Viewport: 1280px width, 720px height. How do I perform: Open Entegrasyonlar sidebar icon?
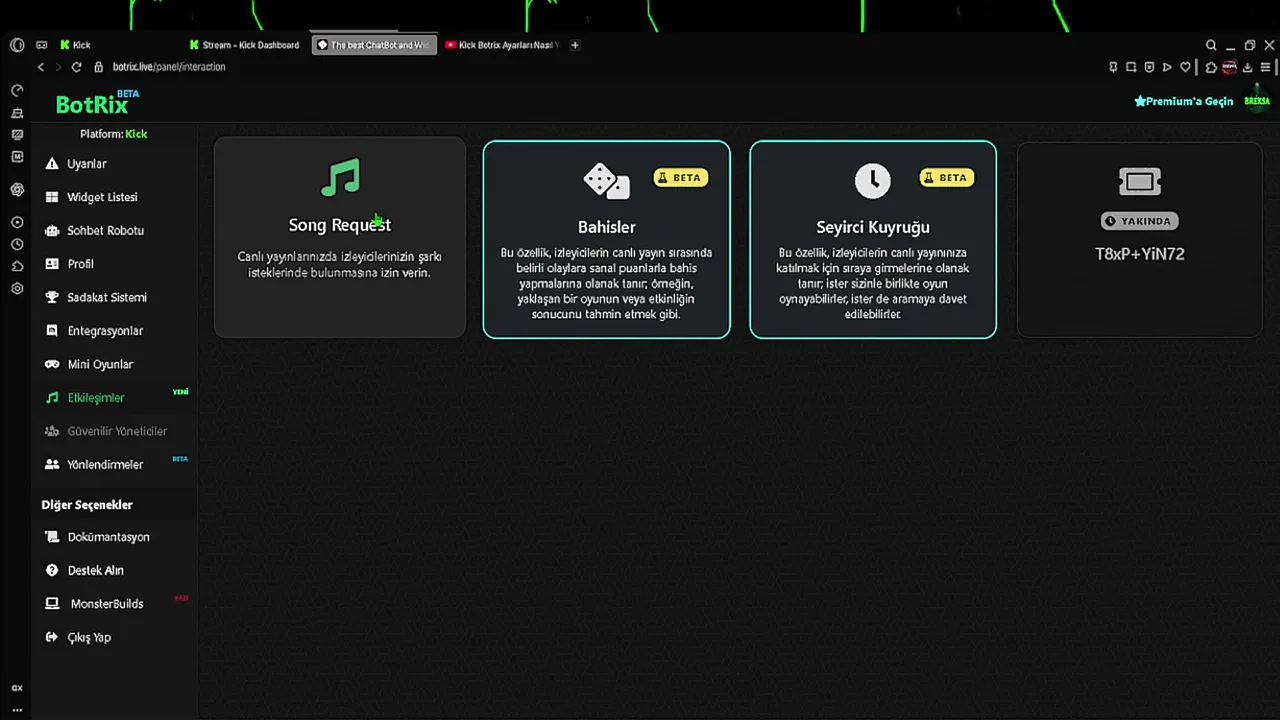tap(52, 331)
